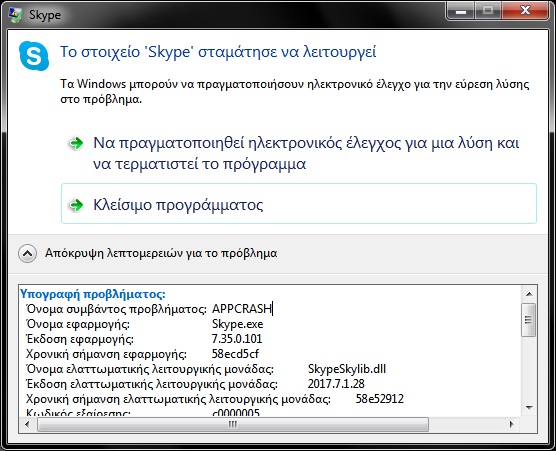
Task: Click the SkypeSkylib.dll module name
Action: point(347,369)
